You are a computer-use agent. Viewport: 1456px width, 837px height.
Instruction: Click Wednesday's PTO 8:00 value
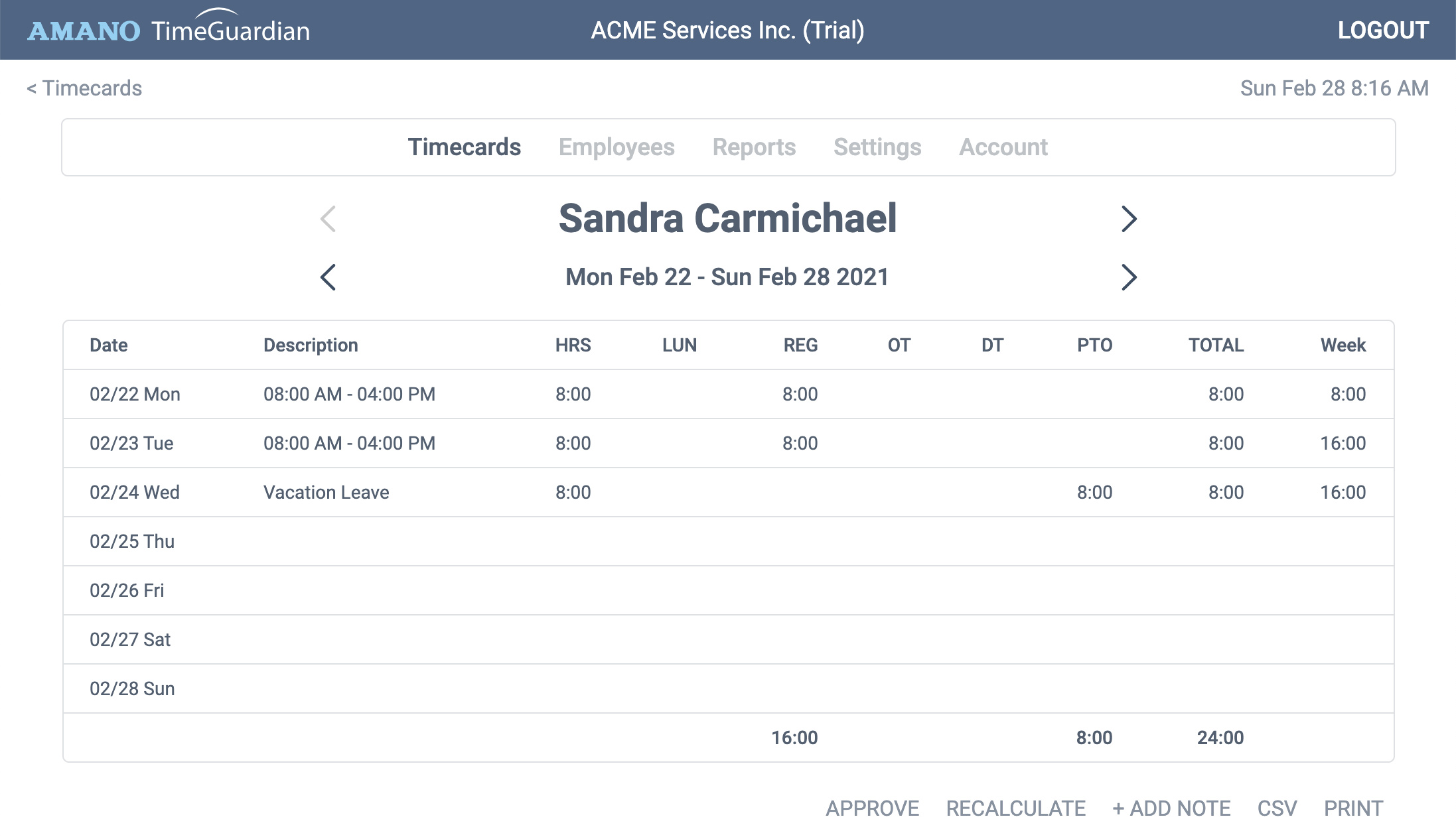1094,492
